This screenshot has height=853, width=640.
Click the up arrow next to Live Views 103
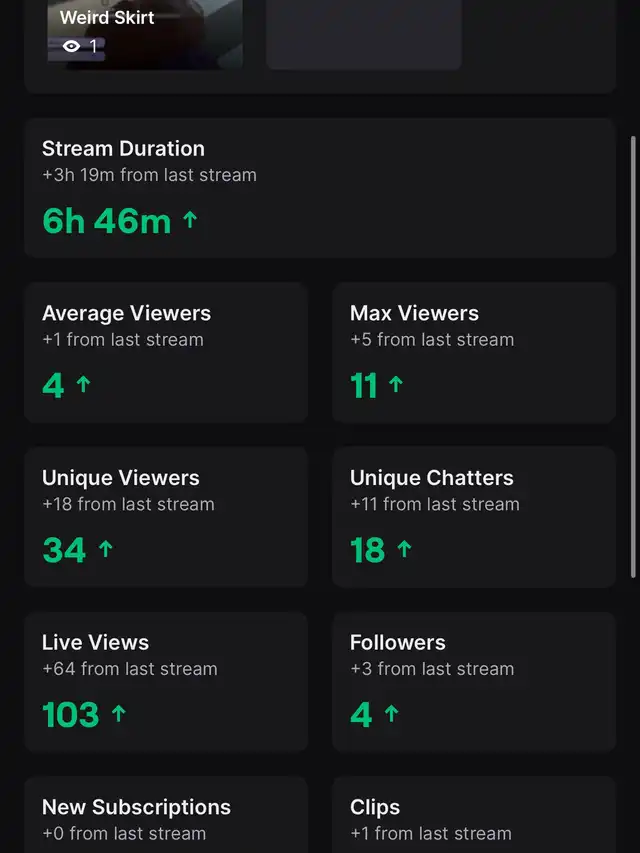pos(119,714)
